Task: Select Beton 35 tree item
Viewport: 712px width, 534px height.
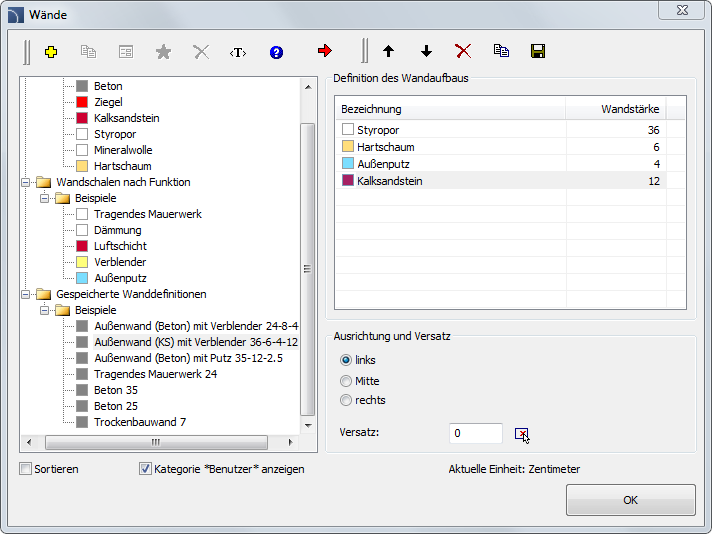Action: pyautogui.click(x=116, y=390)
